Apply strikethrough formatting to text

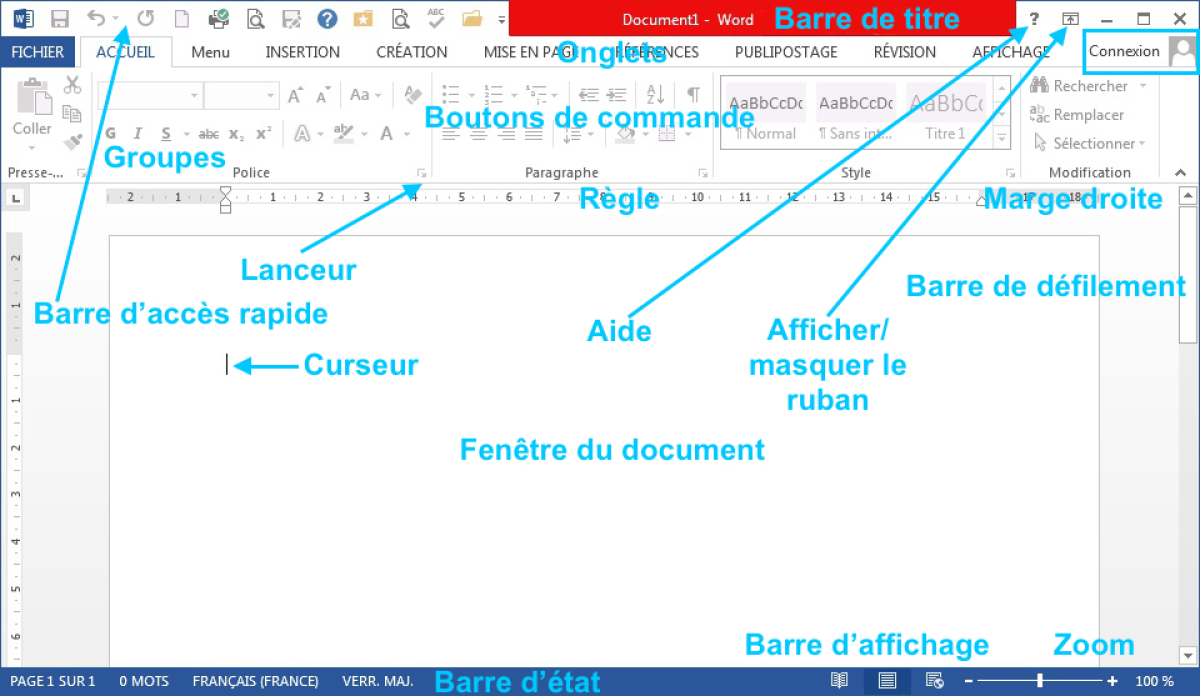click(x=210, y=134)
